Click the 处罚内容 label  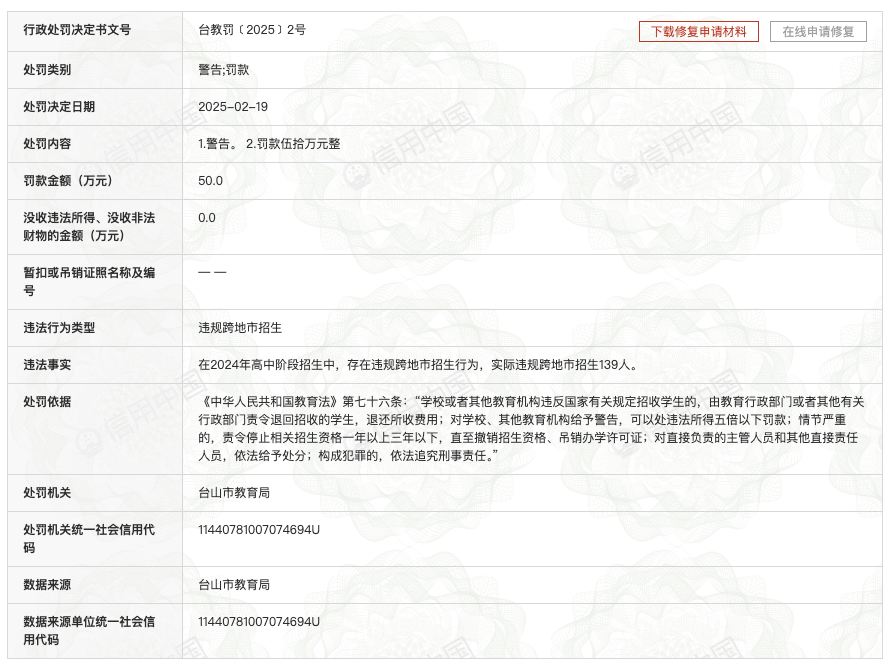click(x=47, y=144)
